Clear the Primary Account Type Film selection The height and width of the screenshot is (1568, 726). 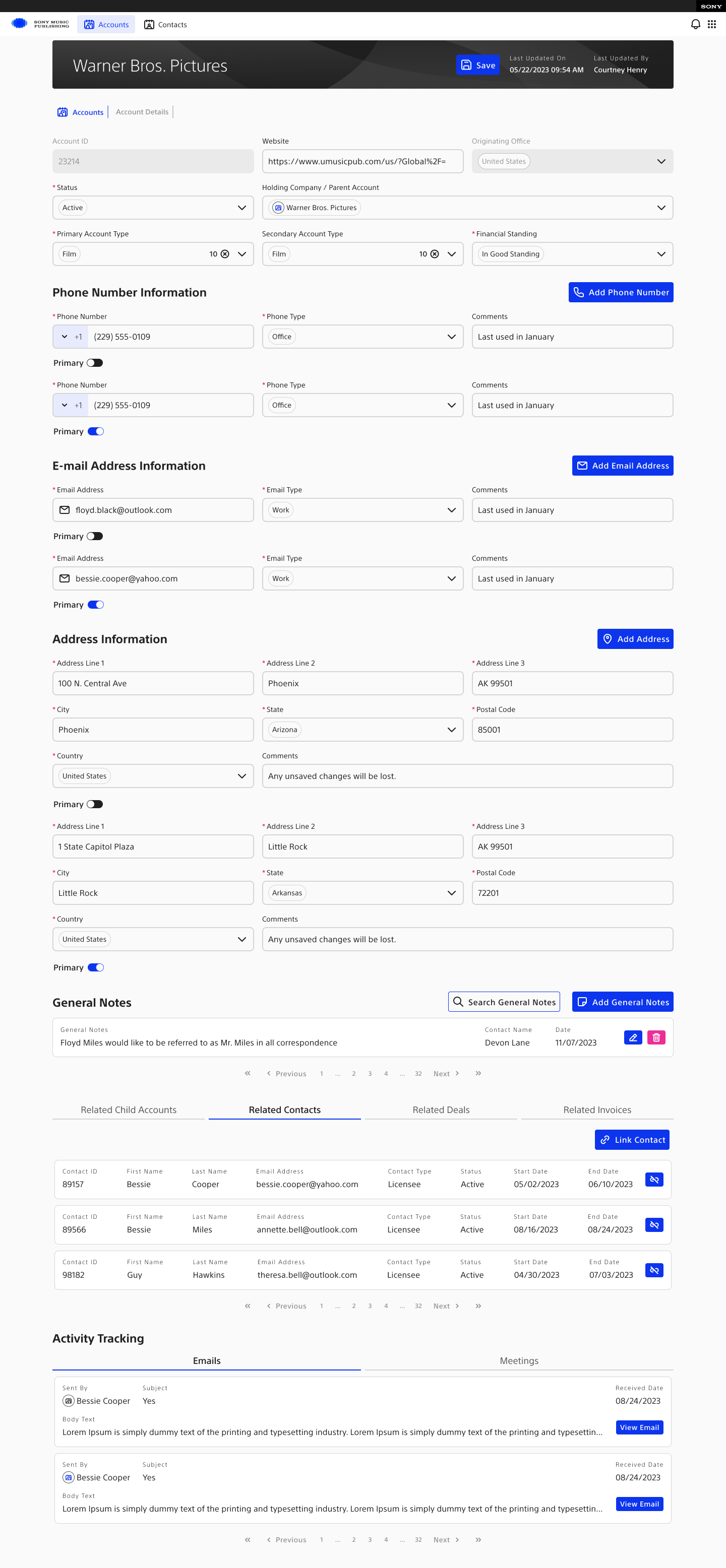pyautogui.click(x=225, y=254)
